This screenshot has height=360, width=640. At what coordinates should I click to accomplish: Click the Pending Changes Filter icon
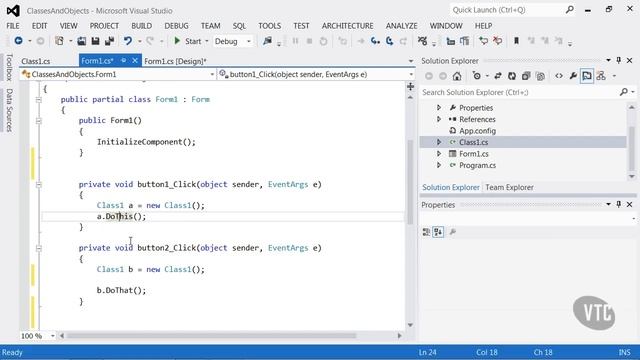[477, 76]
